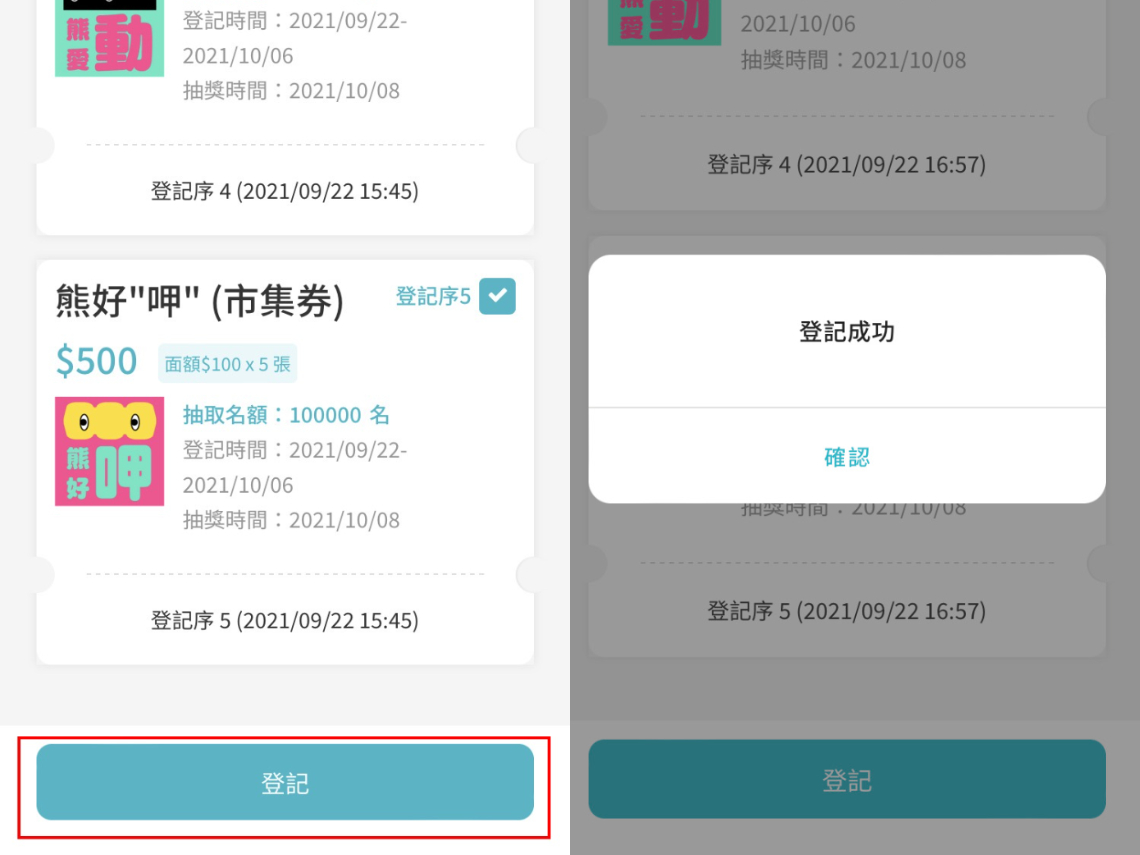The width and height of the screenshot is (1140, 855).
Task: Tap 確認 in the 登記成功 dialog
Action: (846, 457)
